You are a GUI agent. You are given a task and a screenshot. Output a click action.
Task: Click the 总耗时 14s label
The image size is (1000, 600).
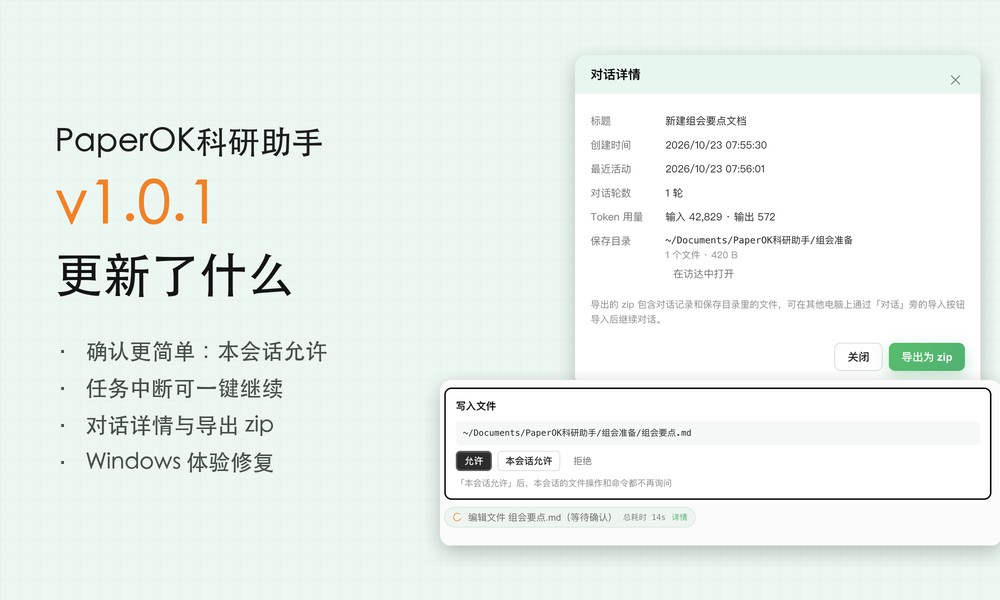click(644, 517)
